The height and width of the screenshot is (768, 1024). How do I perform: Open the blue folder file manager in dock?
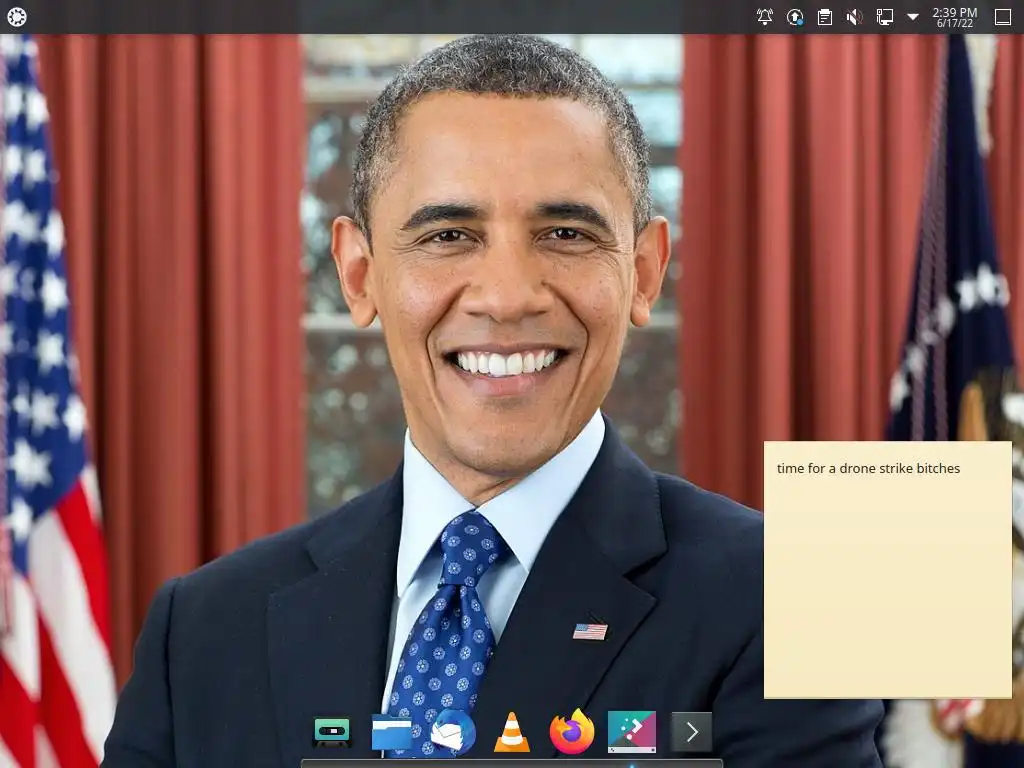click(x=391, y=732)
